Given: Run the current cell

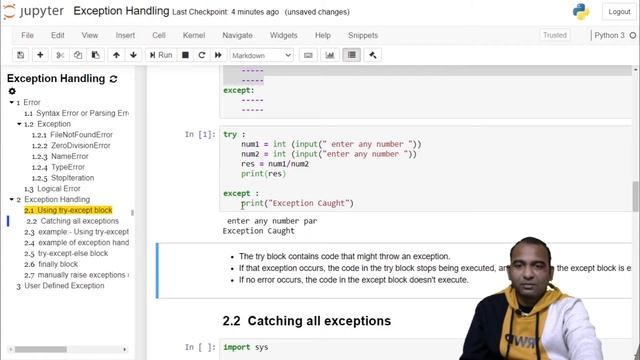Looking at the screenshot, I should point(161,55).
